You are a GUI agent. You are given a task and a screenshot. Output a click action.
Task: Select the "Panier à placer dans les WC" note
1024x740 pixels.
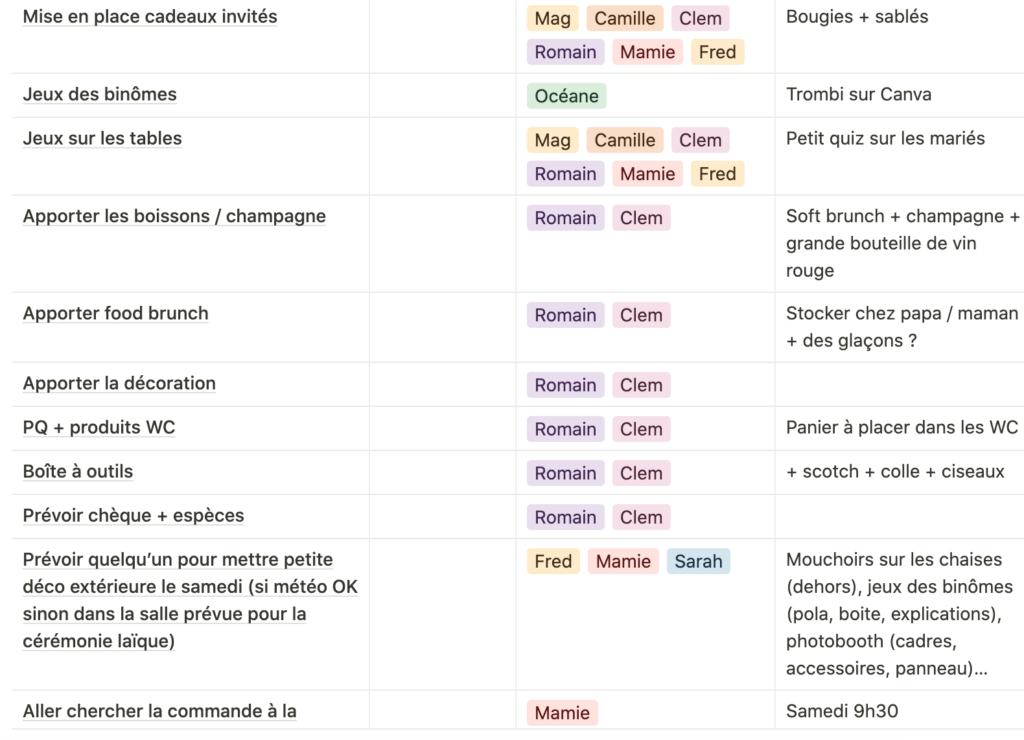click(901, 428)
